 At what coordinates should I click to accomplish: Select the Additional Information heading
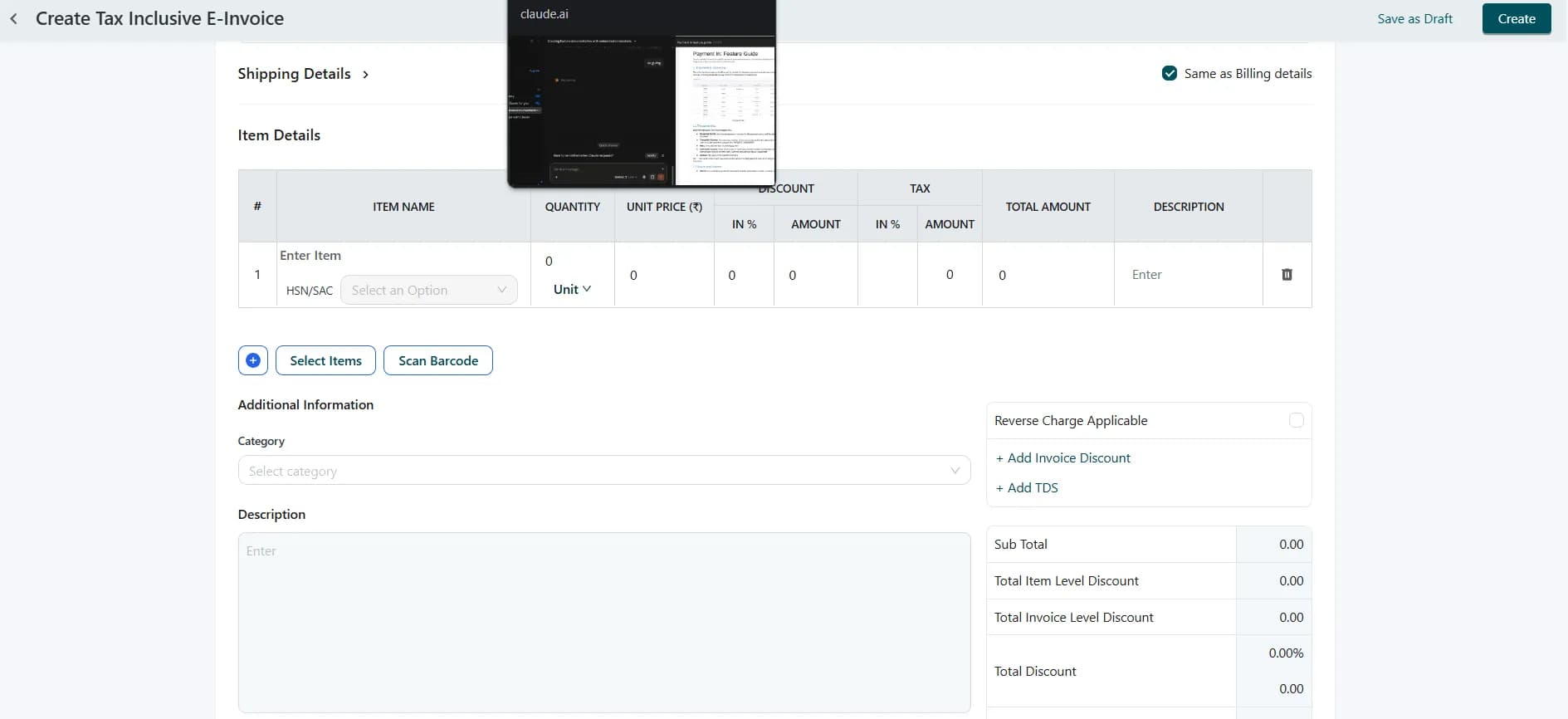point(305,404)
